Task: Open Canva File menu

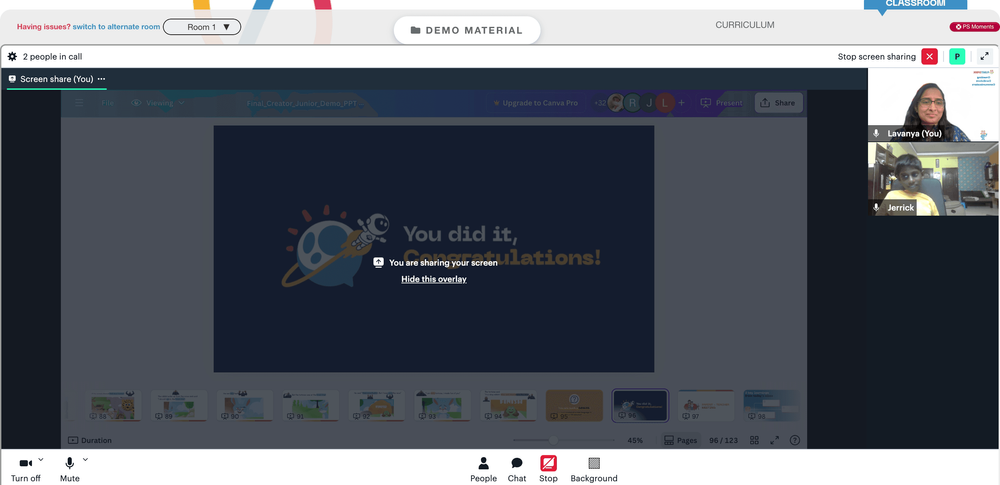Action: [107, 103]
